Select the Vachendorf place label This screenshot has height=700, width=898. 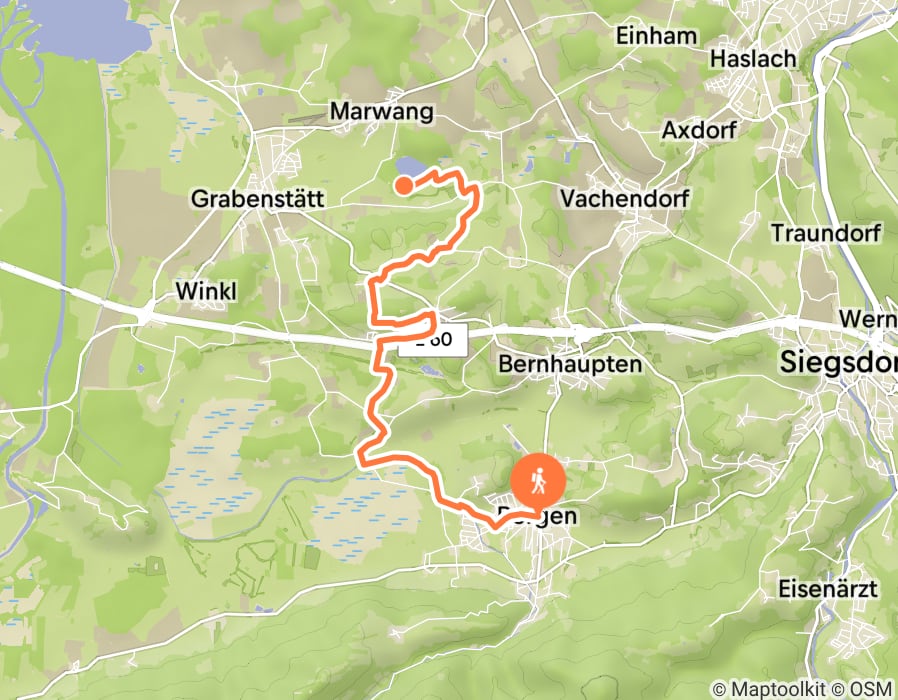tap(624, 199)
